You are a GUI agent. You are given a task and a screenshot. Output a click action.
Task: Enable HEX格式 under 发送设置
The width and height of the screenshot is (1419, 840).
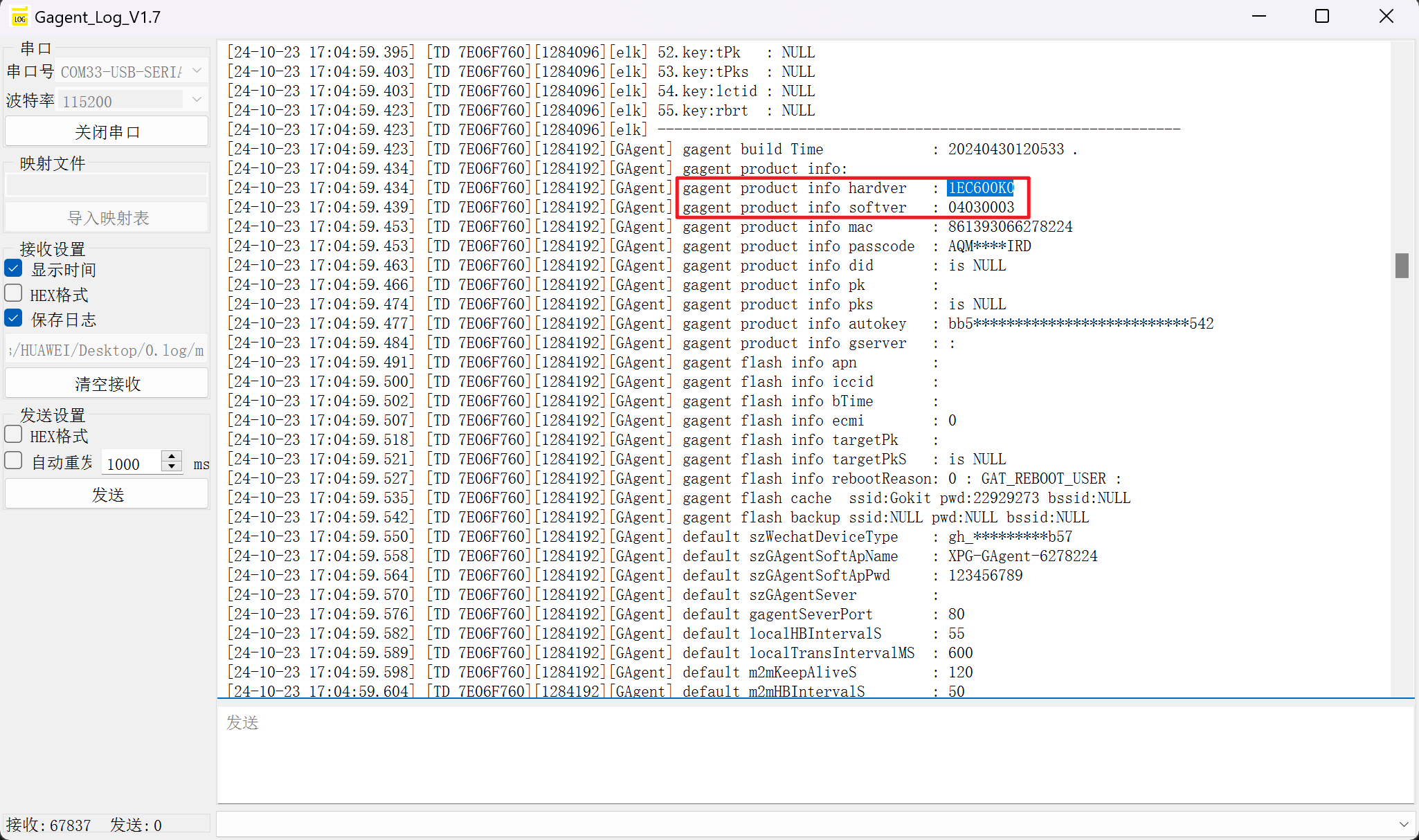click(x=14, y=435)
